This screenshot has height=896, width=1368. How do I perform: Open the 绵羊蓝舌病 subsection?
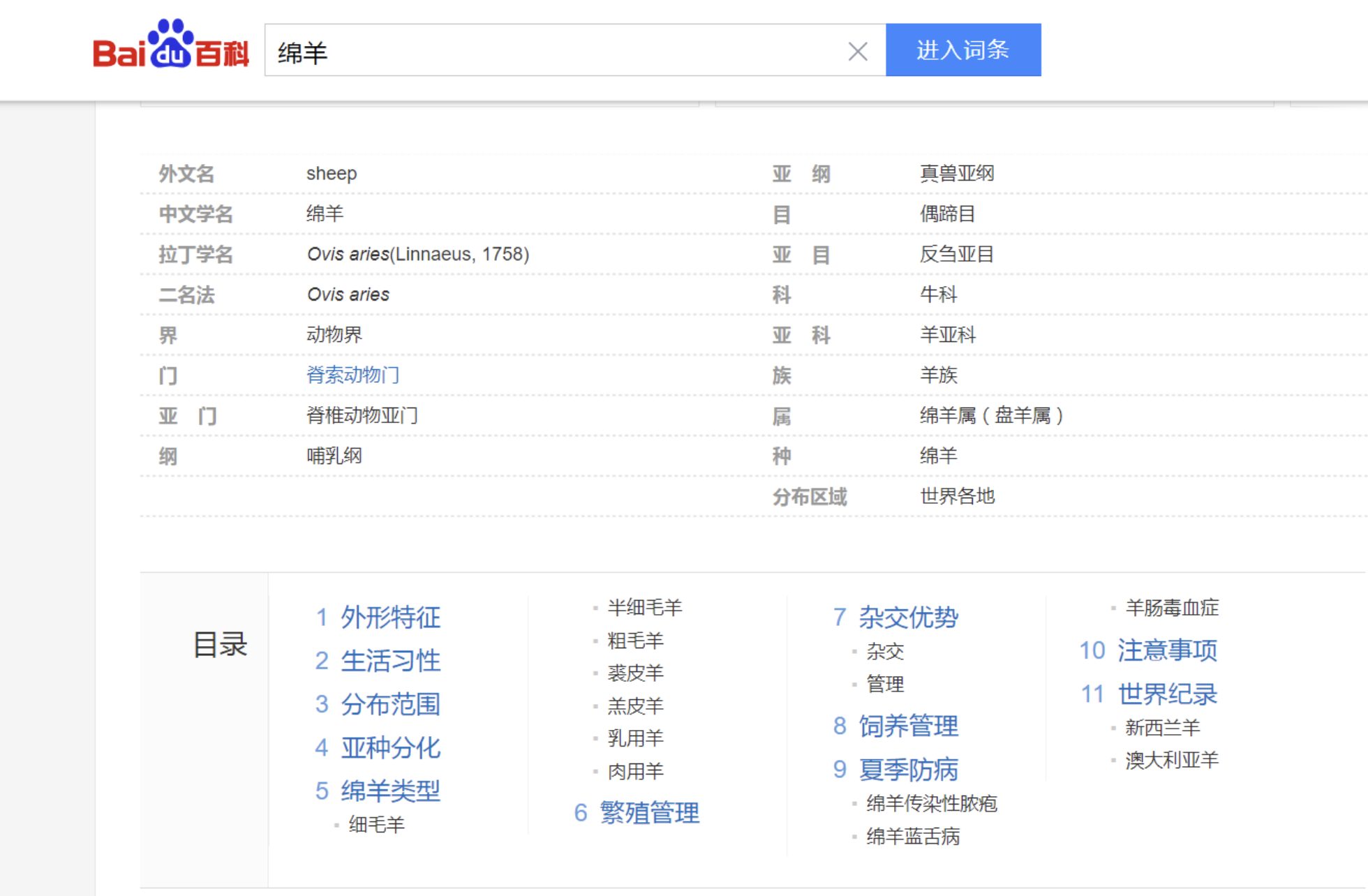(913, 837)
